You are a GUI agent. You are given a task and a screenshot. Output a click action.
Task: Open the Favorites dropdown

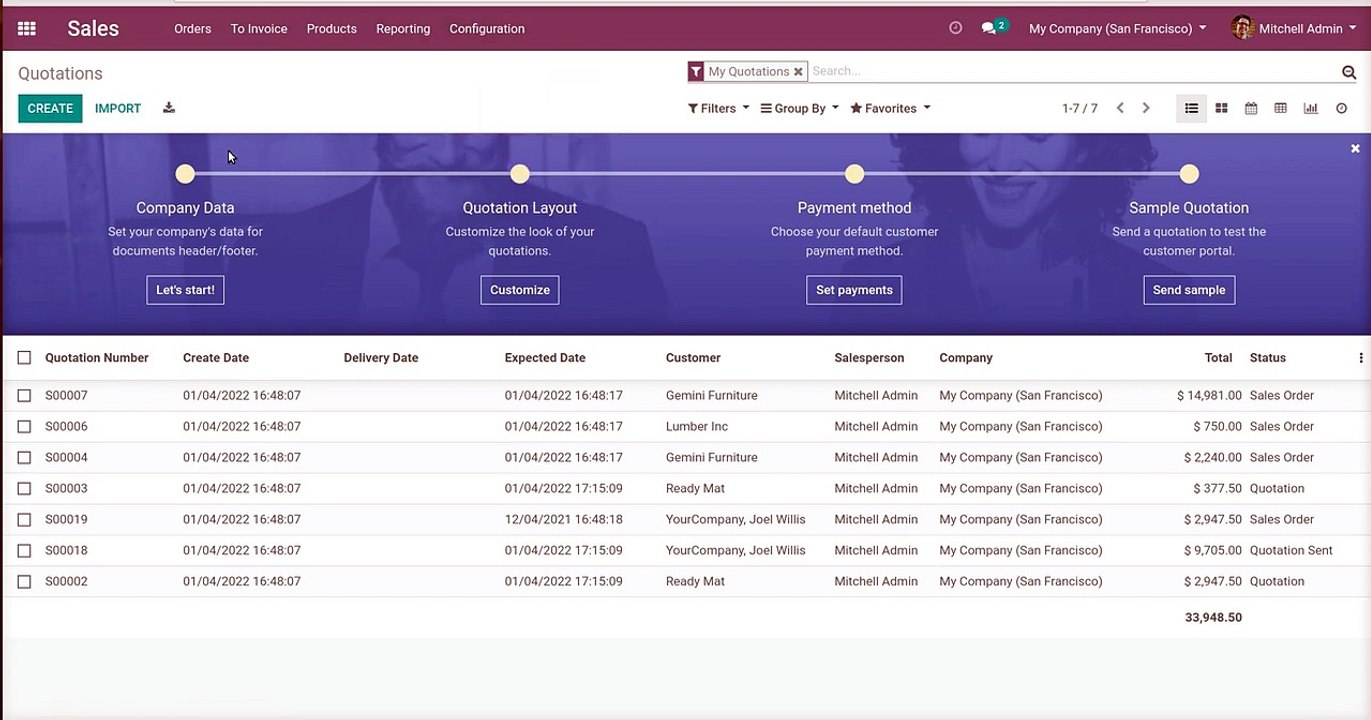point(890,108)
